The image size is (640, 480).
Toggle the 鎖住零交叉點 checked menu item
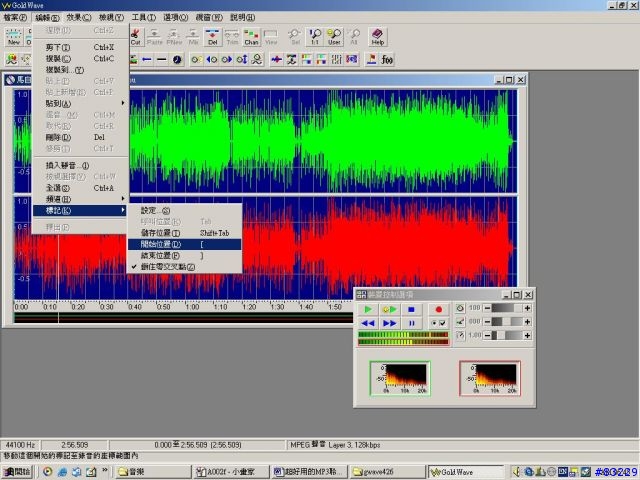[184, 267]
